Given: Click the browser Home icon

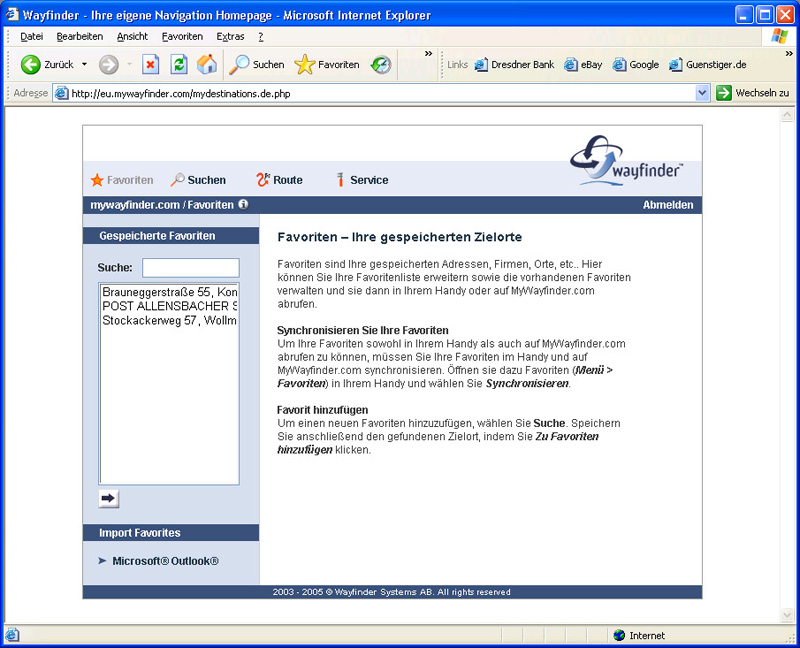Looking at the screenshot, I should (207, 65).
